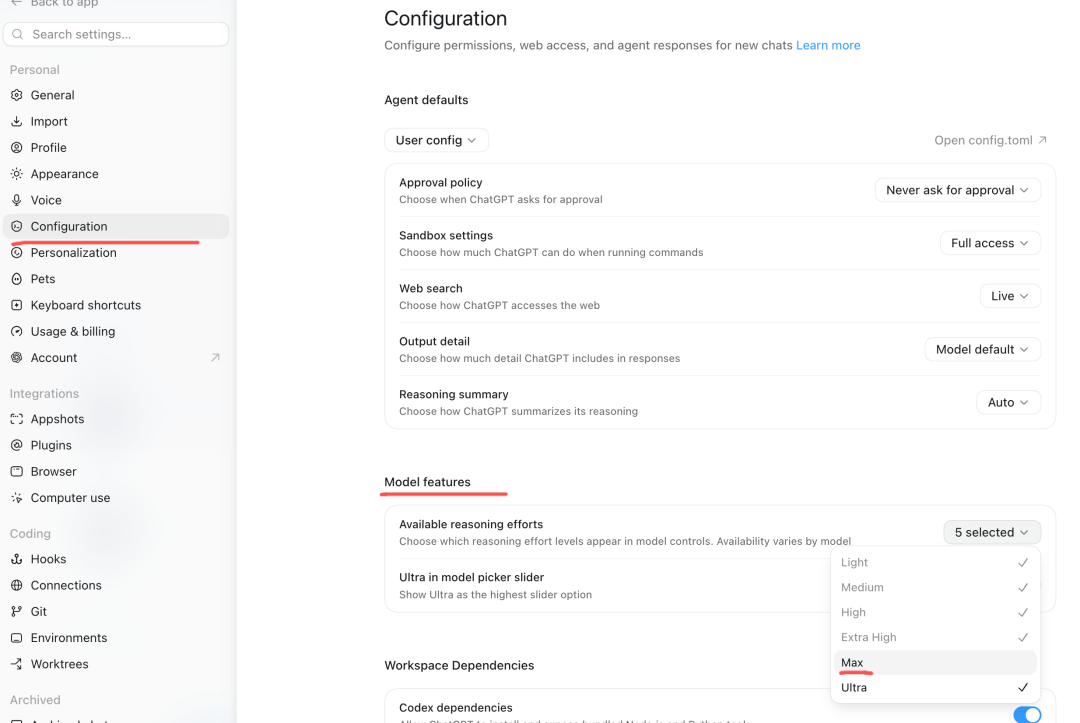The width and height of the screenshot is (1080, 723).
Task: Open the User config dropdown
Action: [436, 140]
